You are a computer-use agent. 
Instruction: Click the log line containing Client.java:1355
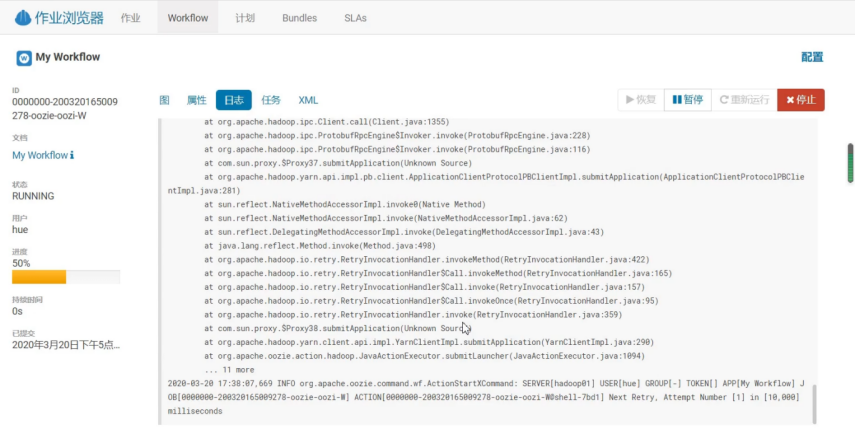[x=326, y=122]
